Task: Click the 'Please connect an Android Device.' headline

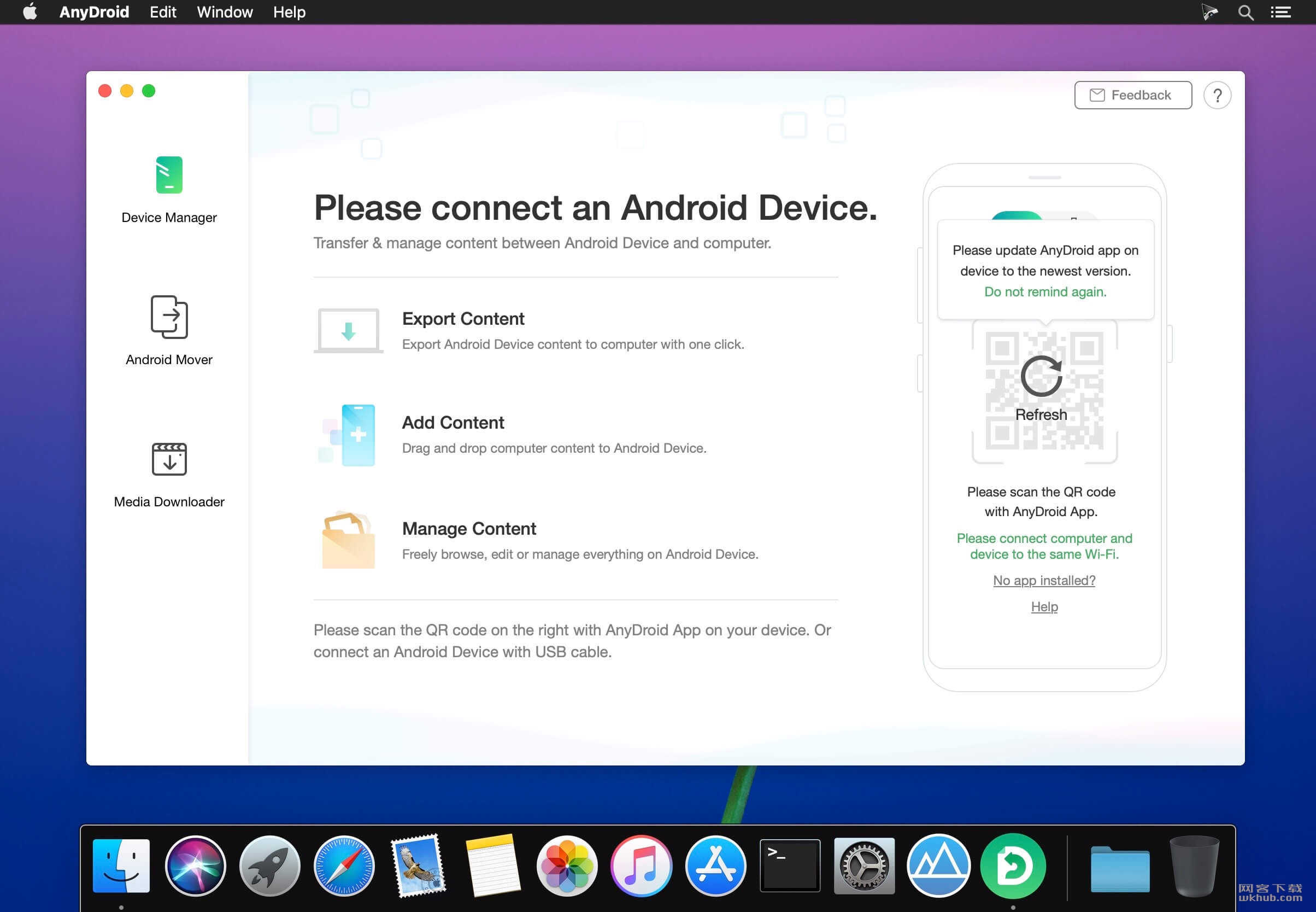Action: (595, 207)
